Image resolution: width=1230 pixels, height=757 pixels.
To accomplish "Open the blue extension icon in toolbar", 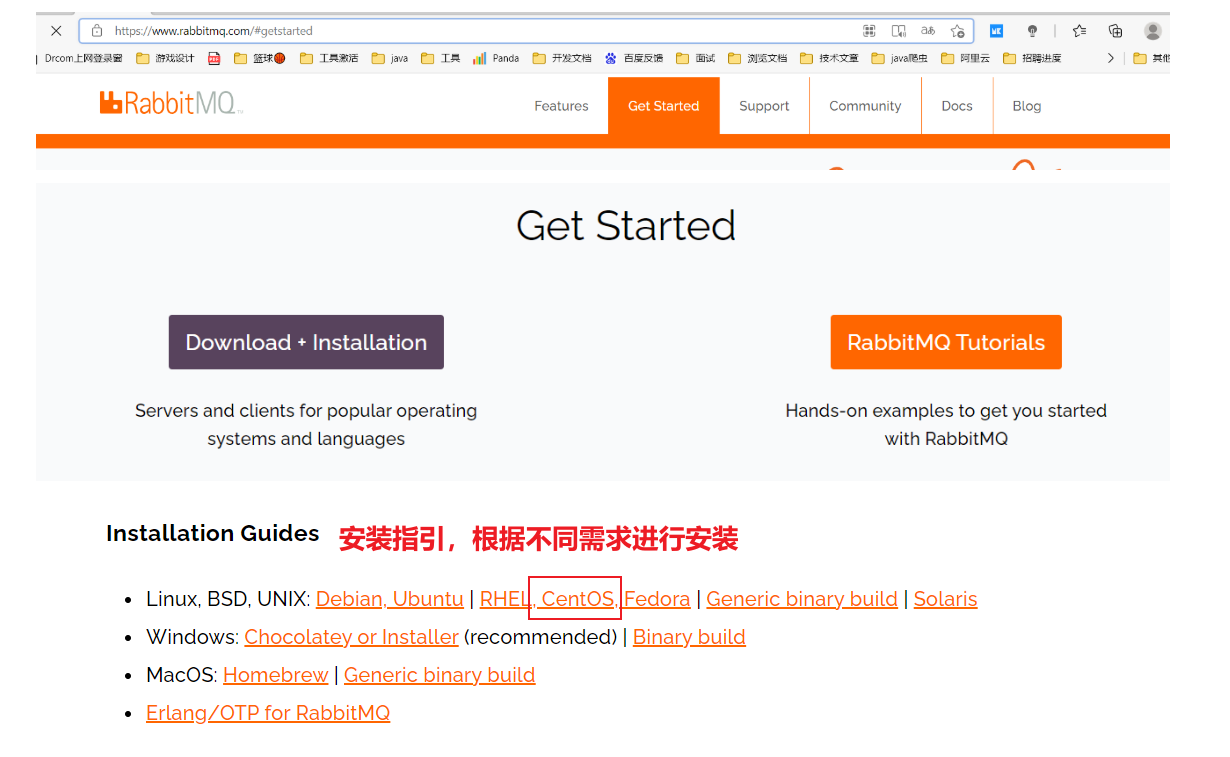I will coord(996,31).
